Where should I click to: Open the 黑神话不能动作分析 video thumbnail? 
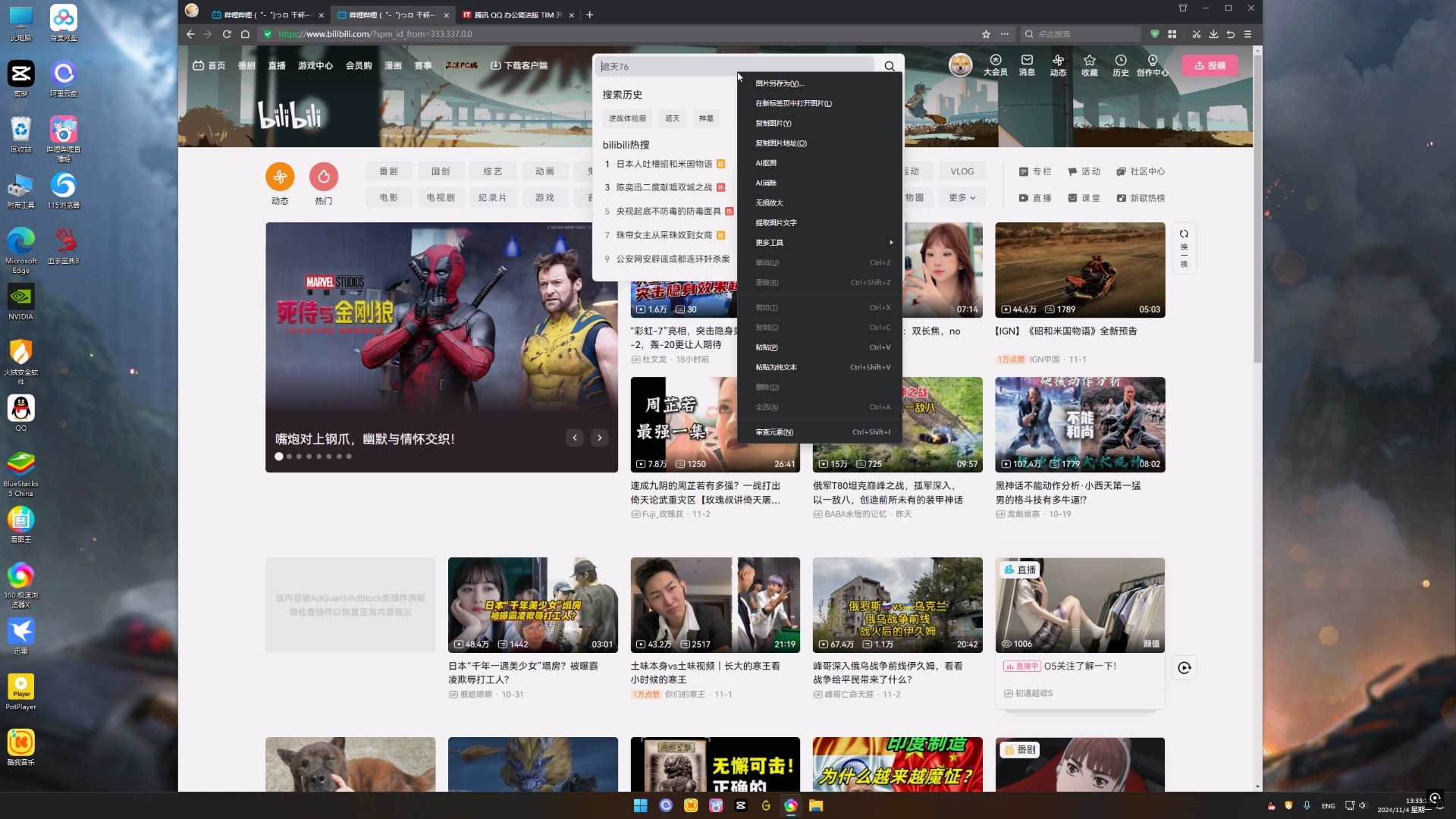(1080, 424)
